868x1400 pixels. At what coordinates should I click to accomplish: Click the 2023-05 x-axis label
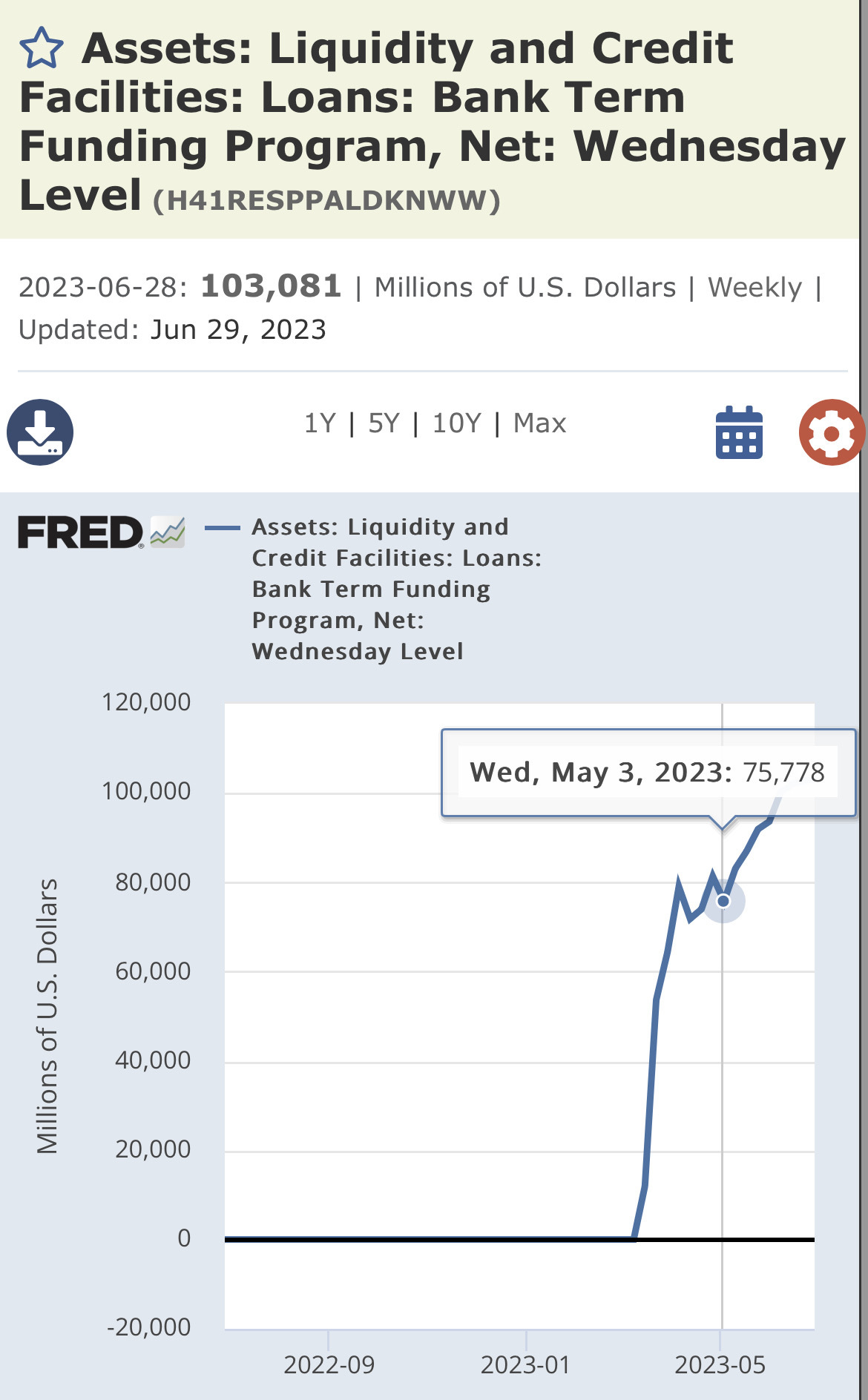pos(720,1364)
